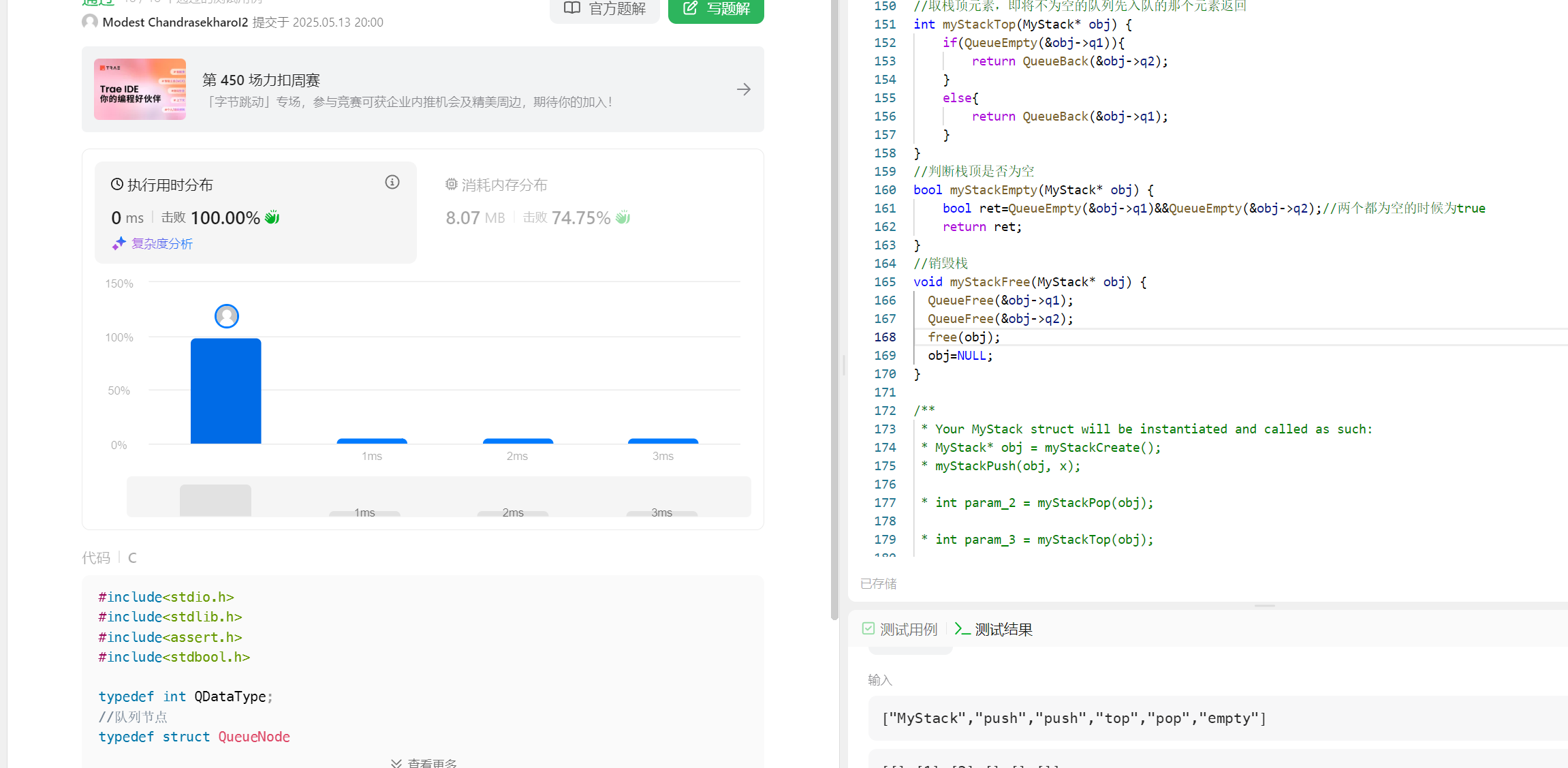1568x768 pixels.
Task: Click the Trae IDE banner thumbnail
Action: 140,89
